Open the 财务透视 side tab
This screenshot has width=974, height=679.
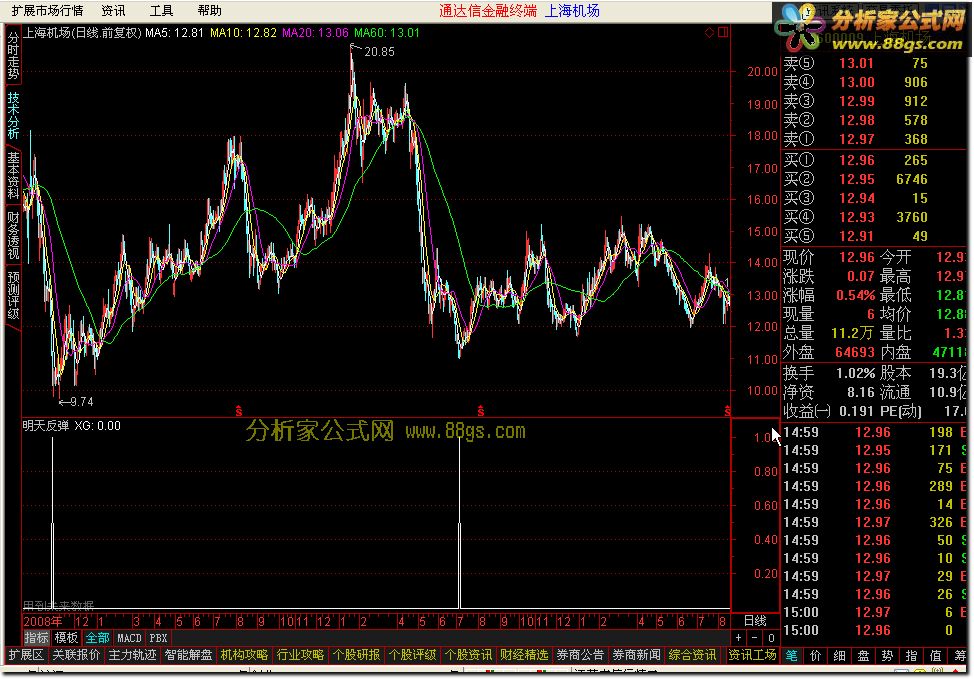click(13, 235)
